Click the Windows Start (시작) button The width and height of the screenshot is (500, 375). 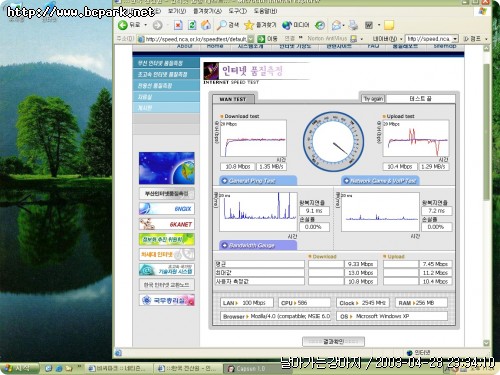pos(18,368)
